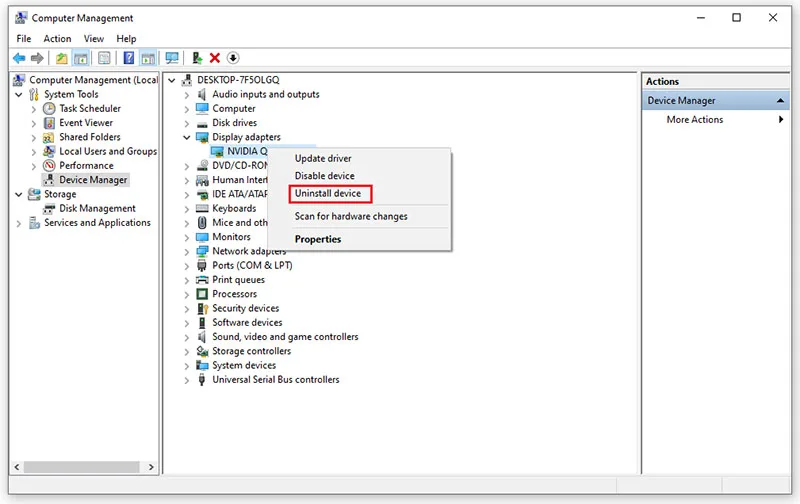Click the Disk Management icon under Storage

pos(49,209)
